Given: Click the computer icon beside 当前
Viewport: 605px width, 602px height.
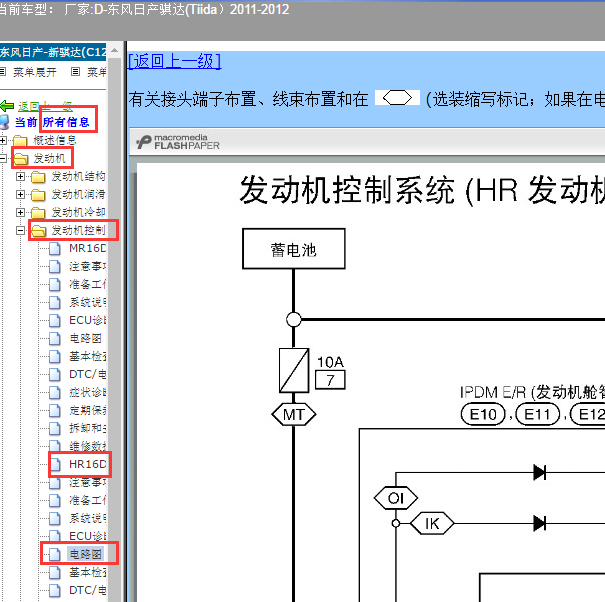Looking at the screenshot, I should coord(5,122).
